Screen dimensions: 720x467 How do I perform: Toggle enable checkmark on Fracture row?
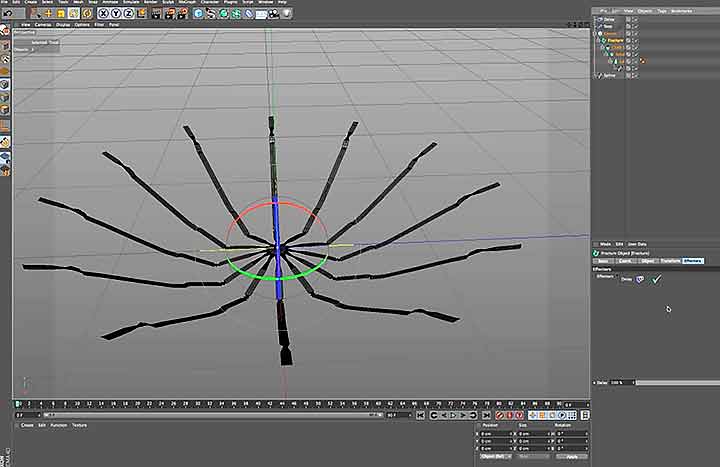(x=636, y=40)
